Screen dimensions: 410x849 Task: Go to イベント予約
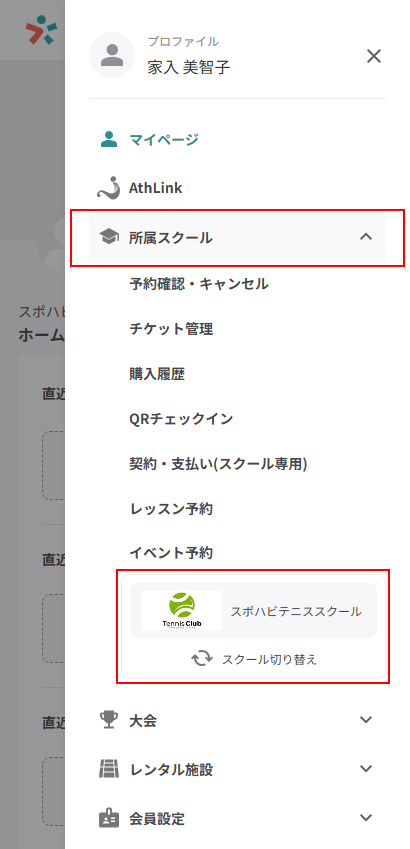[x=171, y=553]
